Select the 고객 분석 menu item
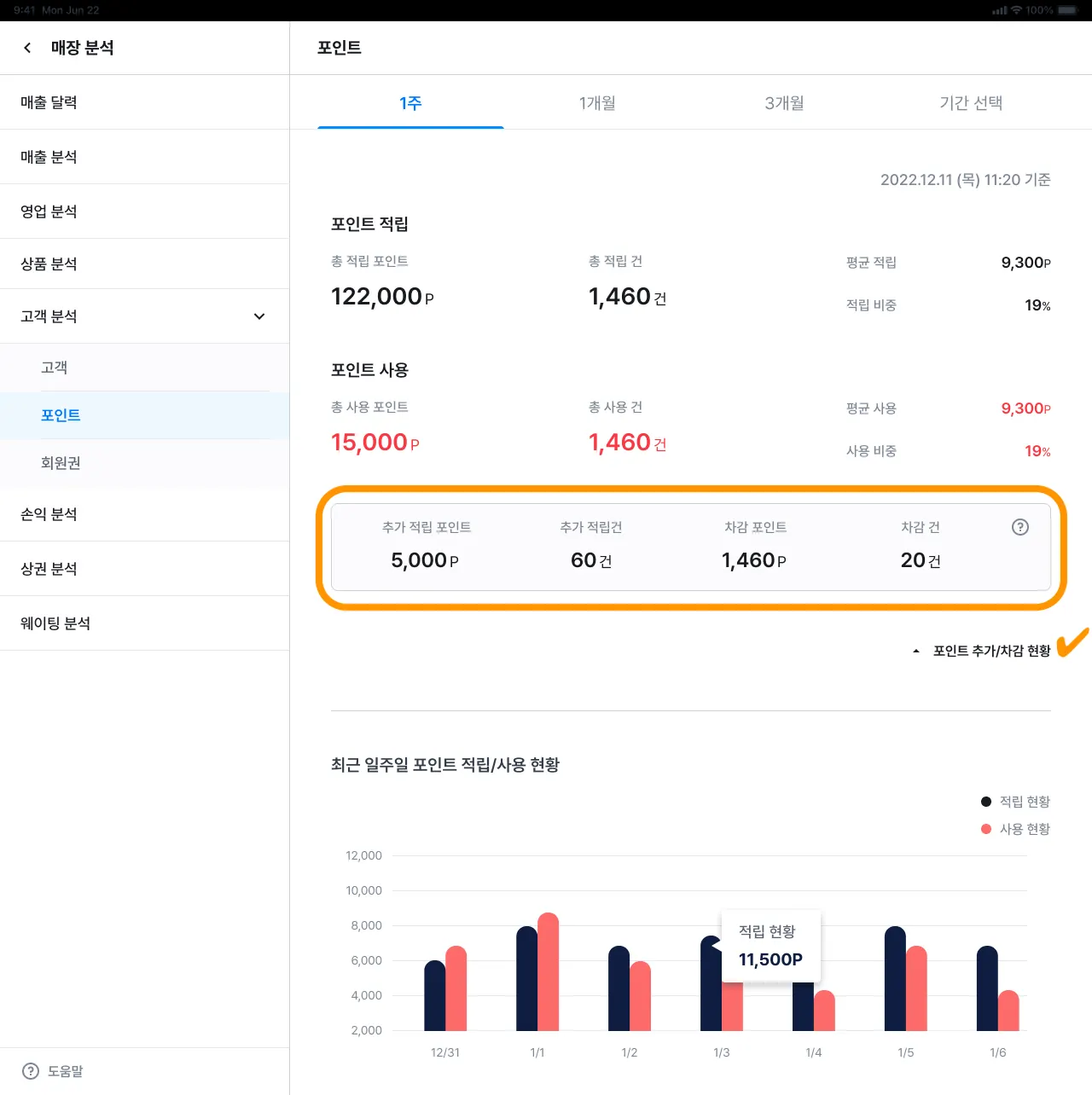1092x1095 pixels. coord(144,316)
